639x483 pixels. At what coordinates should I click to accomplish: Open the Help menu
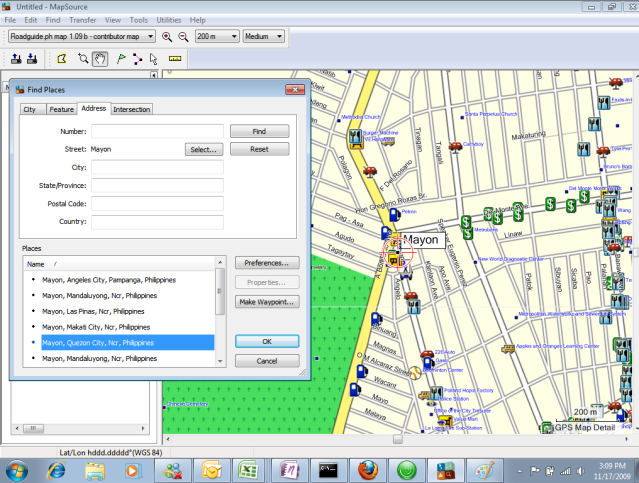[197, 20]
